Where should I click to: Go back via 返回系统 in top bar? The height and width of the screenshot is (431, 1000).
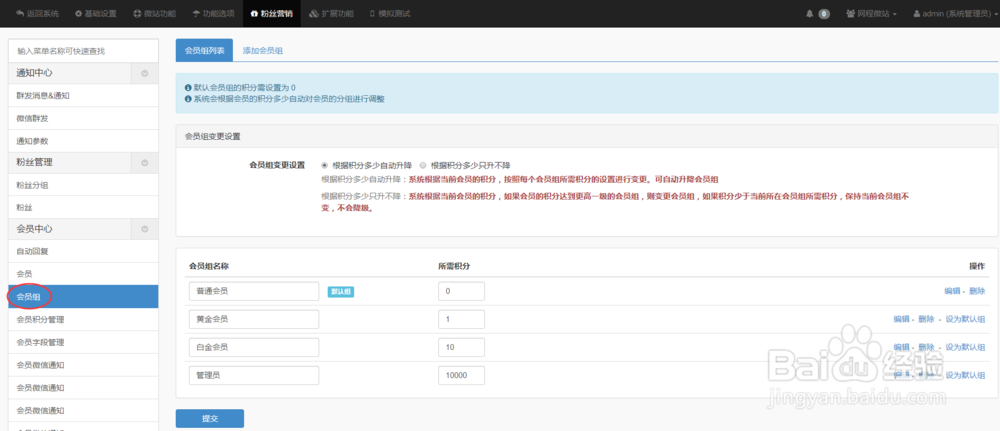tap(37, 13)
